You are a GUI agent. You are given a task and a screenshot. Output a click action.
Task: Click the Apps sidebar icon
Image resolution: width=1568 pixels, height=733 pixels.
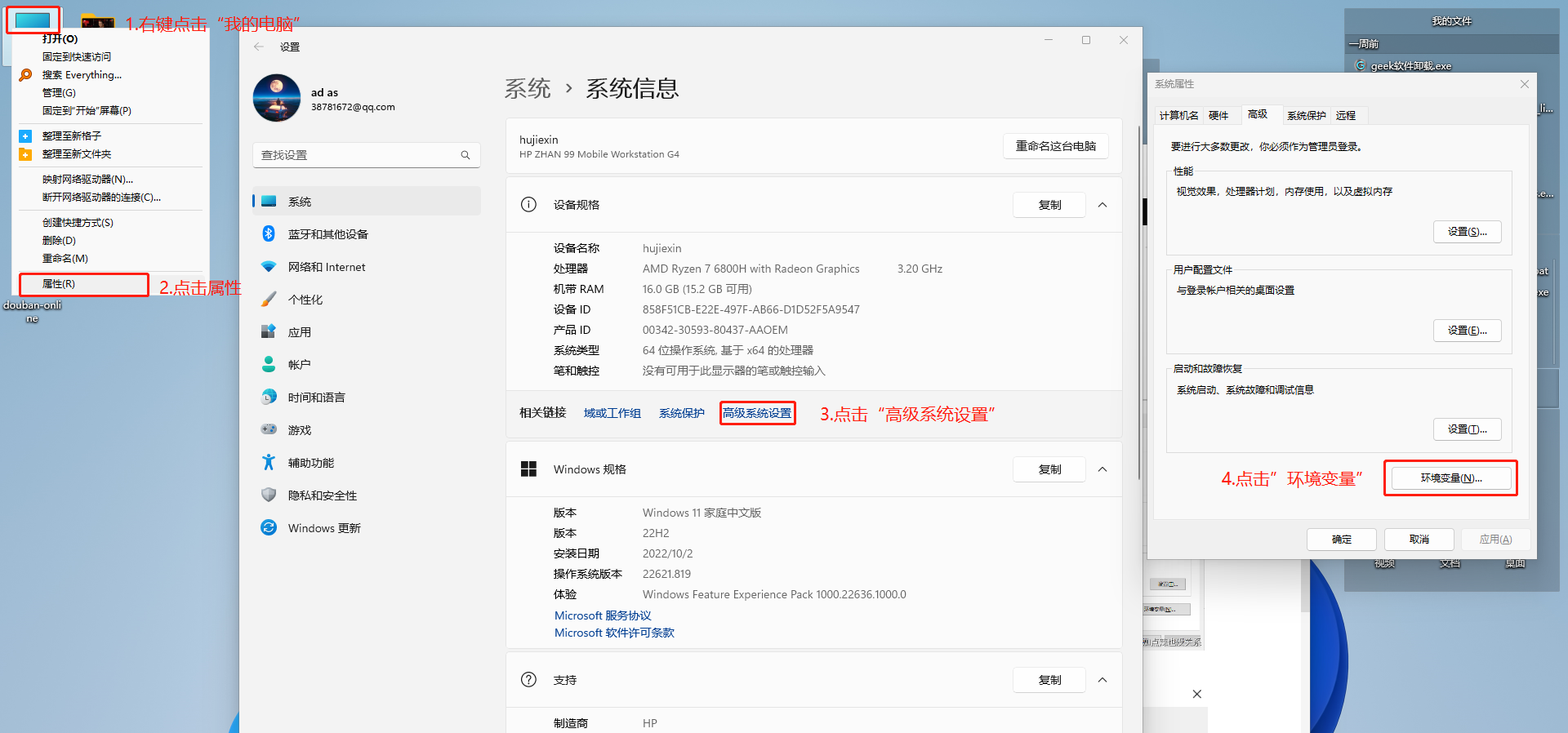coord(269,331)
